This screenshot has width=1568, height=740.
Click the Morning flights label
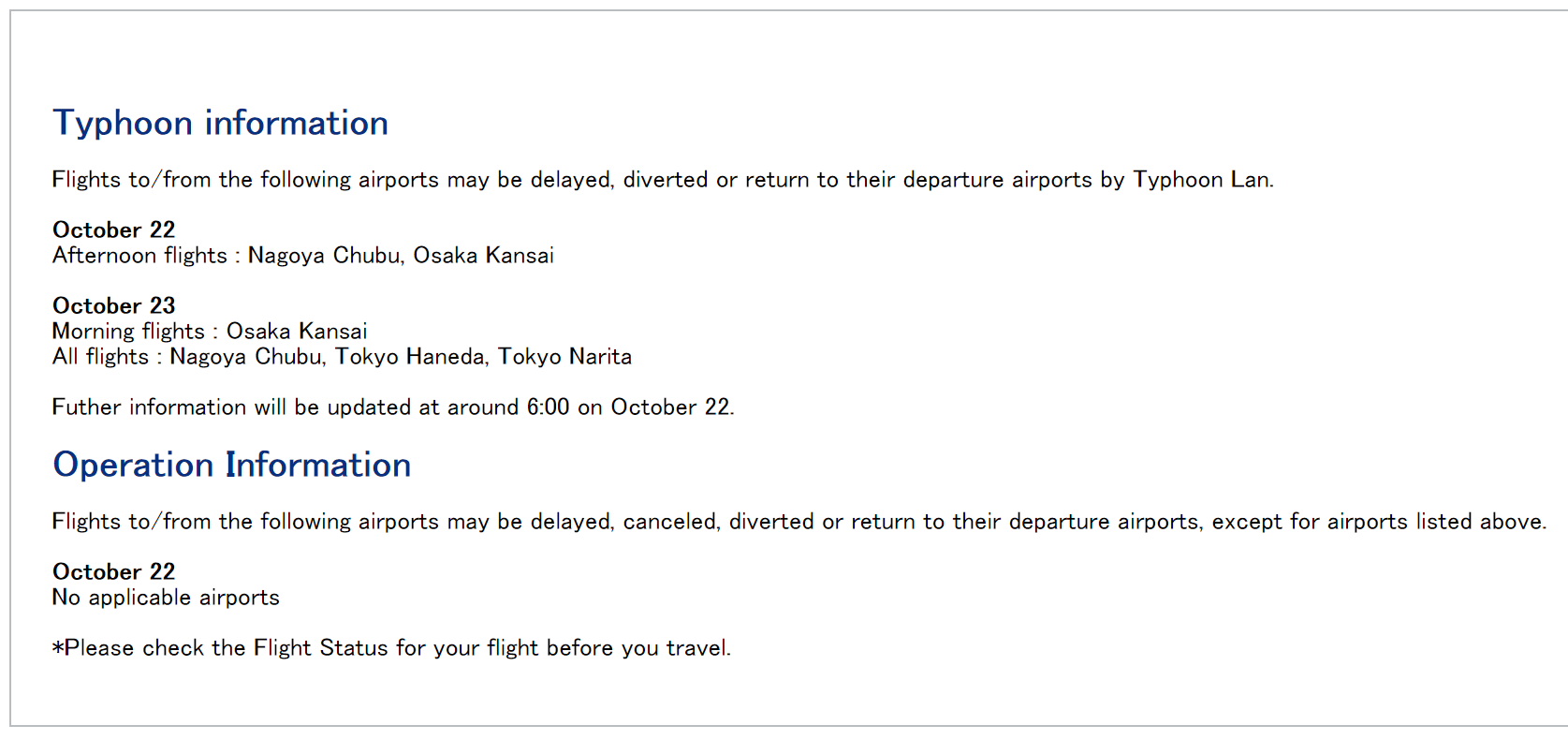click(x=128, y=332)
